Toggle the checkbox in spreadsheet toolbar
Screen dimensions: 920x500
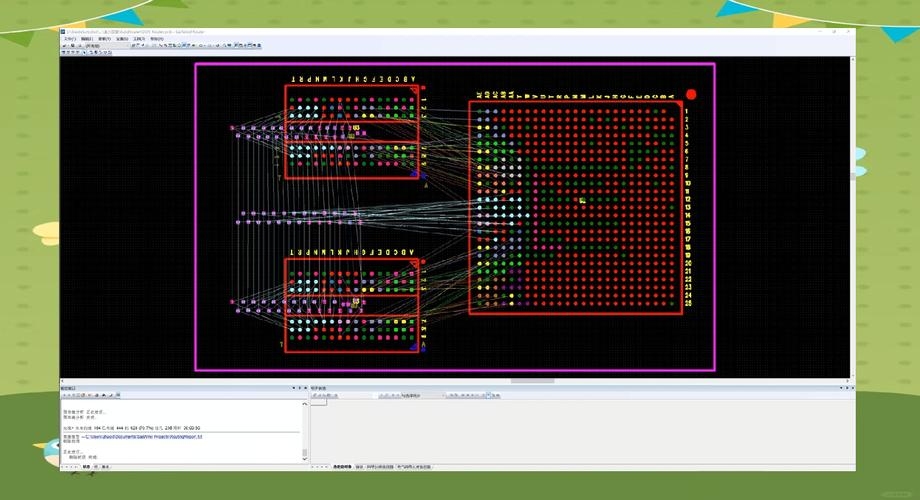[487, 395]
